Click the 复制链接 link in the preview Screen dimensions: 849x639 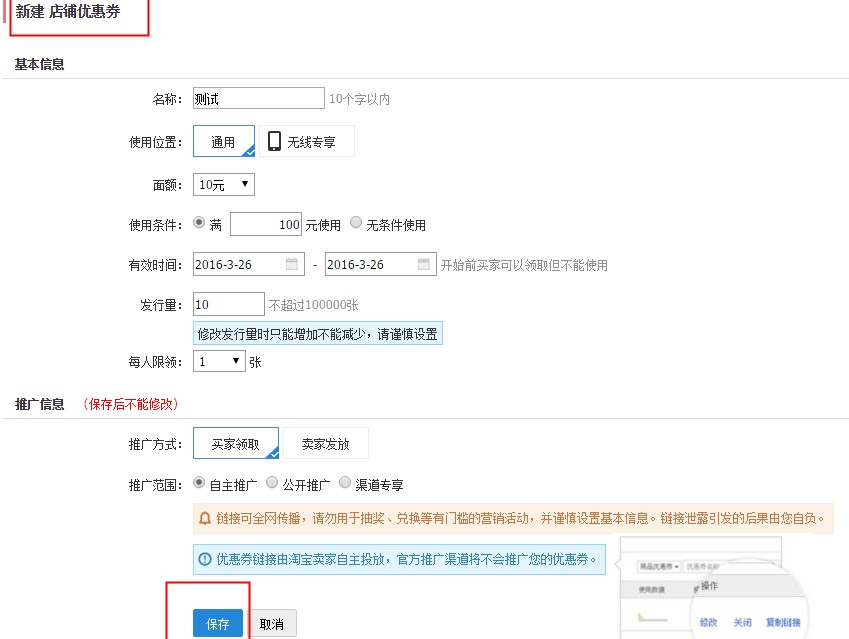785,622
